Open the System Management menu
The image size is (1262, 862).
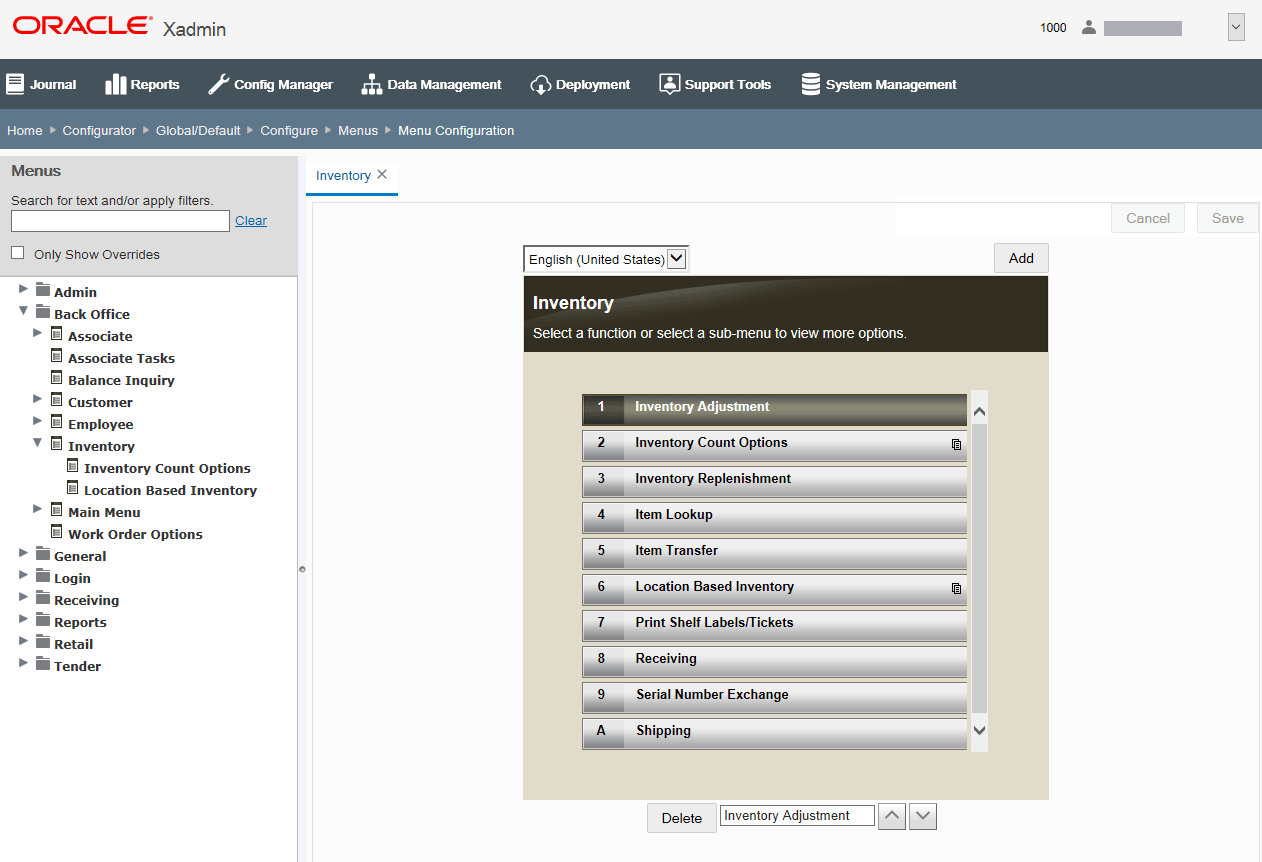click(879, 84)
